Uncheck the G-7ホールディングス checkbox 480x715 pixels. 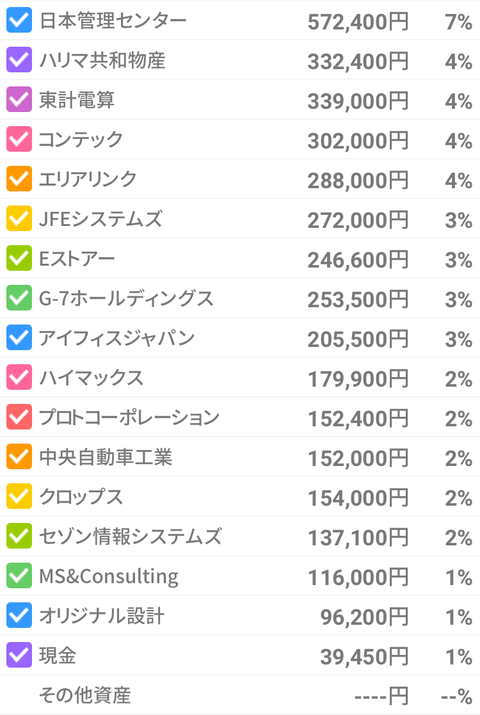[19, 298]
